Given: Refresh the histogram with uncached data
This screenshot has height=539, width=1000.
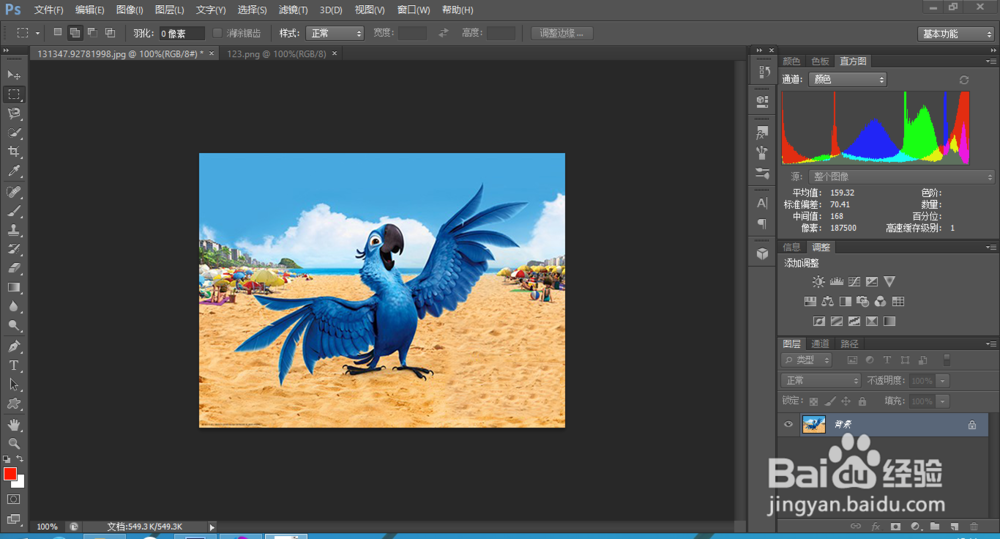Looking at the screenshot, I should (x=964, y=80).
